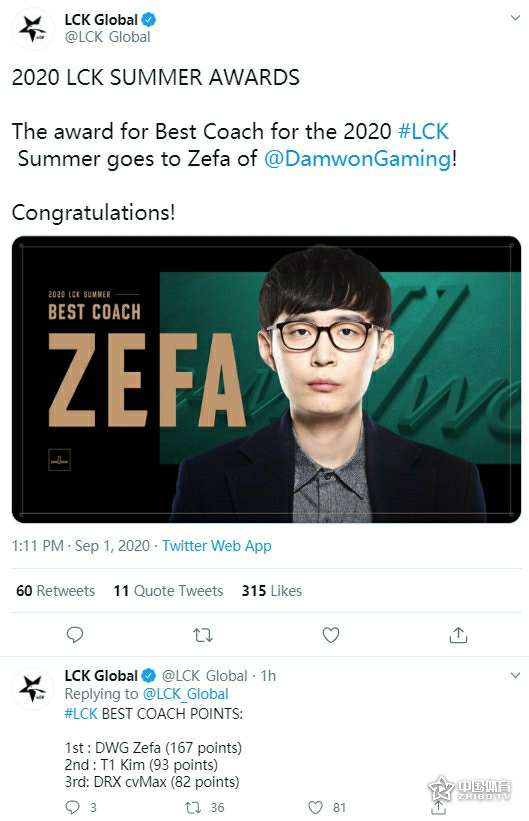Viewport: 529px width, 821px height.
Task: View the 315 Likes list
Action: tap(272, 591)
